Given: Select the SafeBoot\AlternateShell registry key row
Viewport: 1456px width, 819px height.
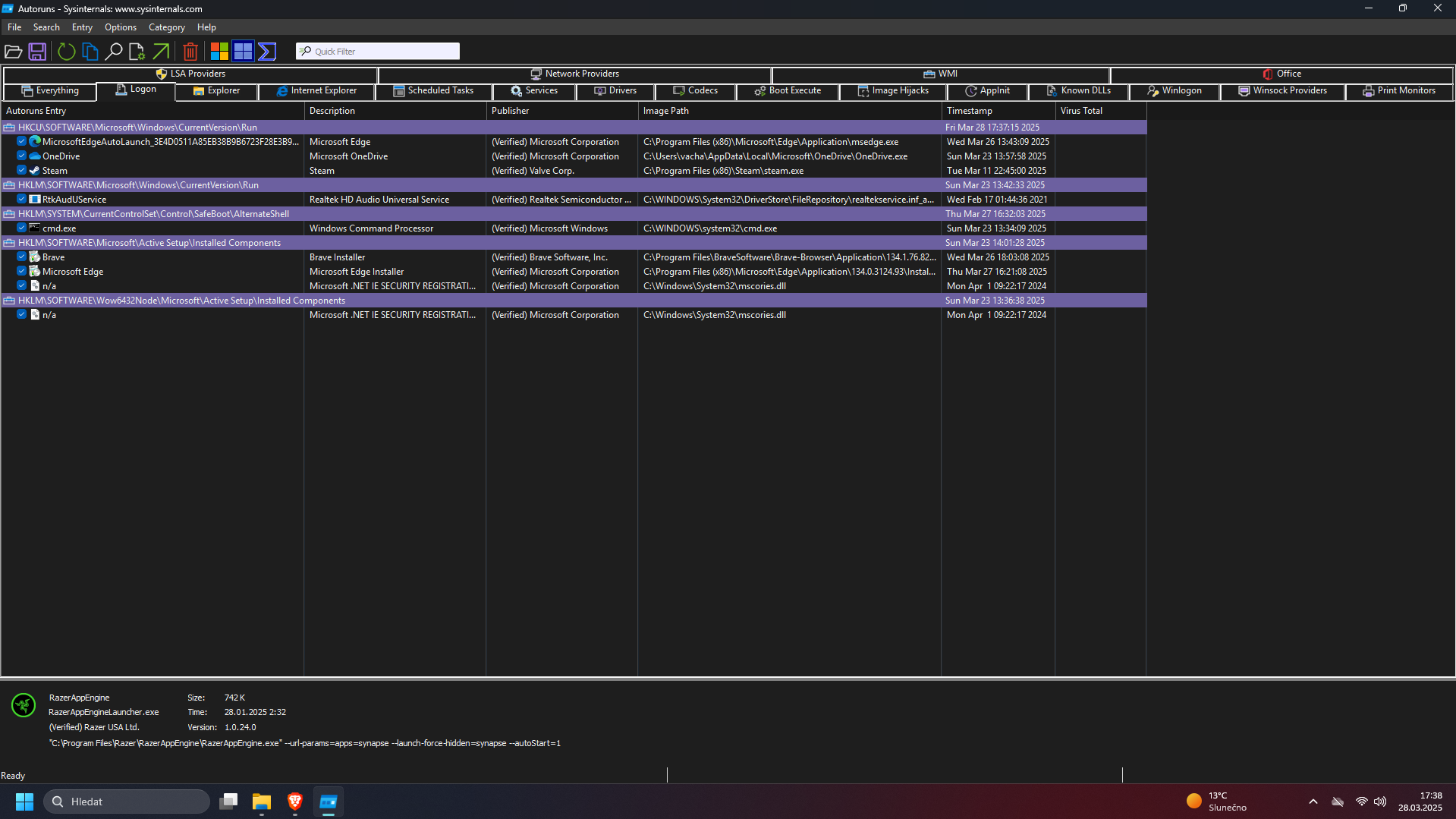Looking at the screenshot, I should click(x=574, y=214).
